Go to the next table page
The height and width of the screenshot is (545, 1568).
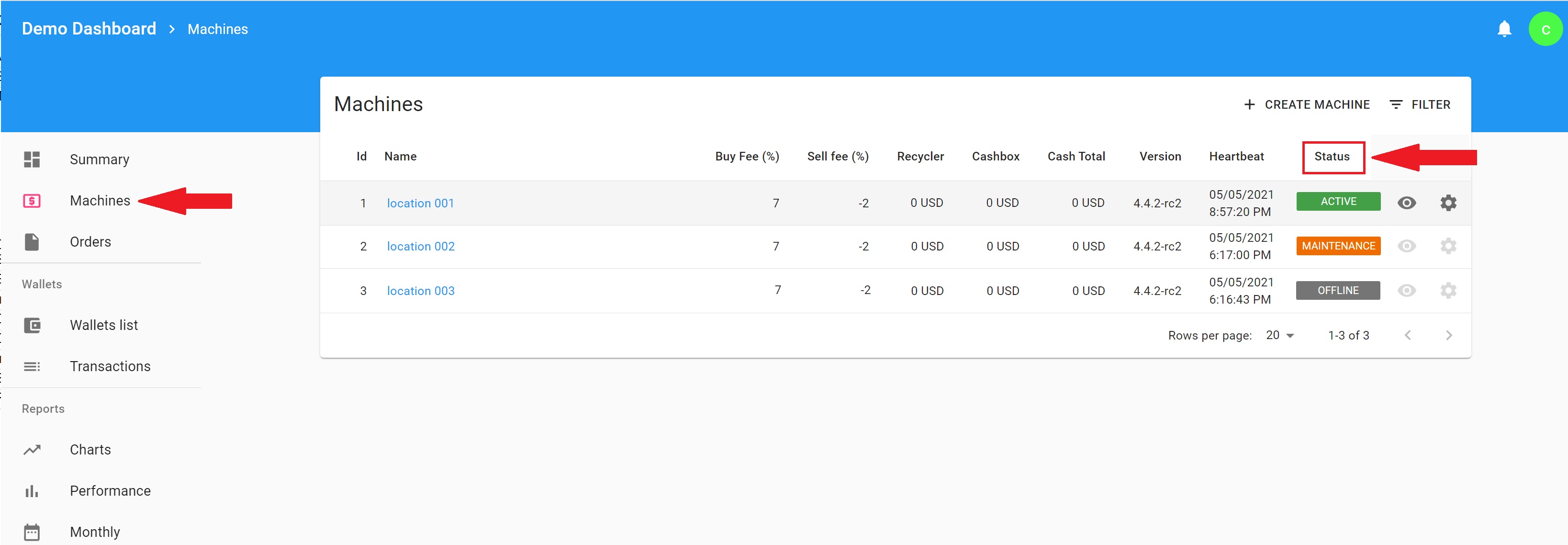[1449, 336]
